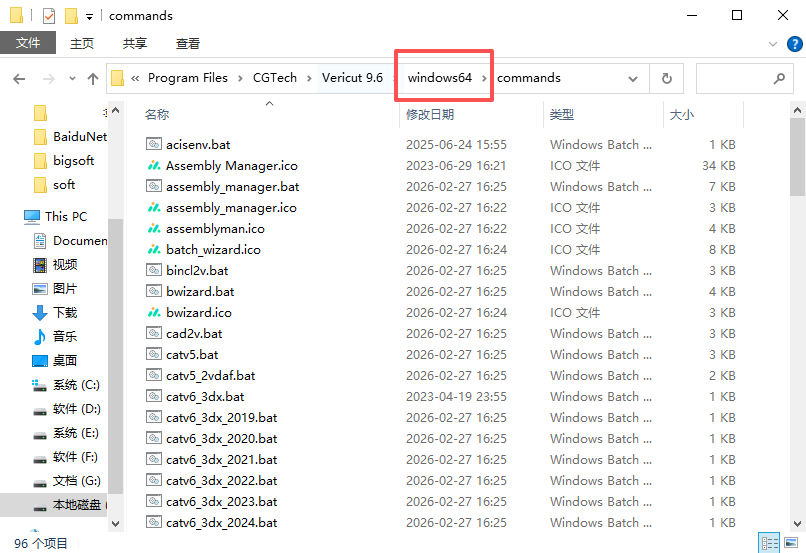
Task: Select catv6_3dx_2023.bat file name
Action: pyautogui.click(x=222, y=502)
